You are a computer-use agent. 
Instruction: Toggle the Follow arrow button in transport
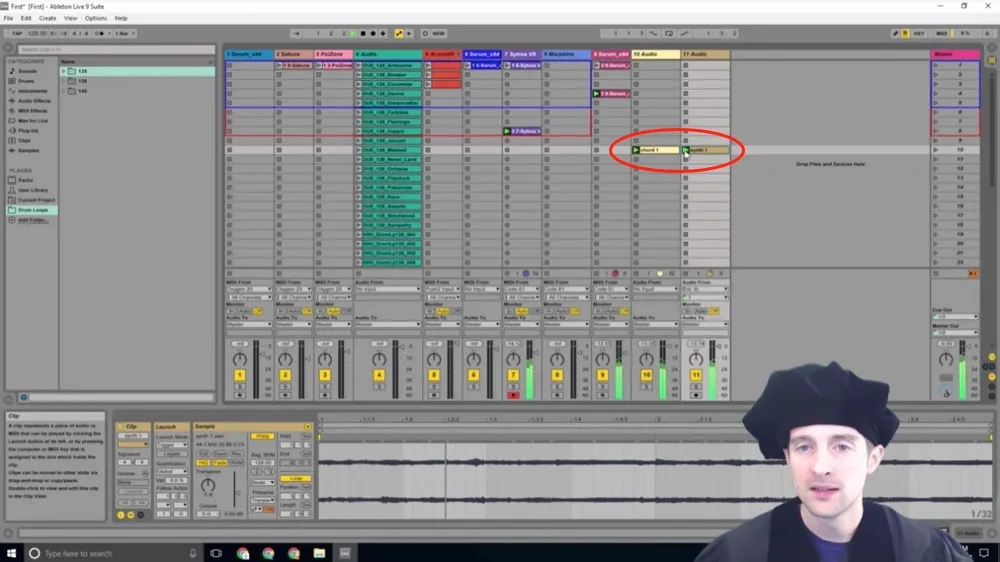pos(297,33)
